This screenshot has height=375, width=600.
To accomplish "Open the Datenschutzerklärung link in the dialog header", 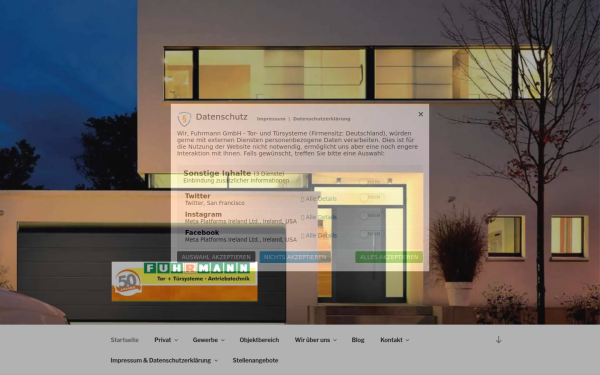I will [x=321, y=119].
